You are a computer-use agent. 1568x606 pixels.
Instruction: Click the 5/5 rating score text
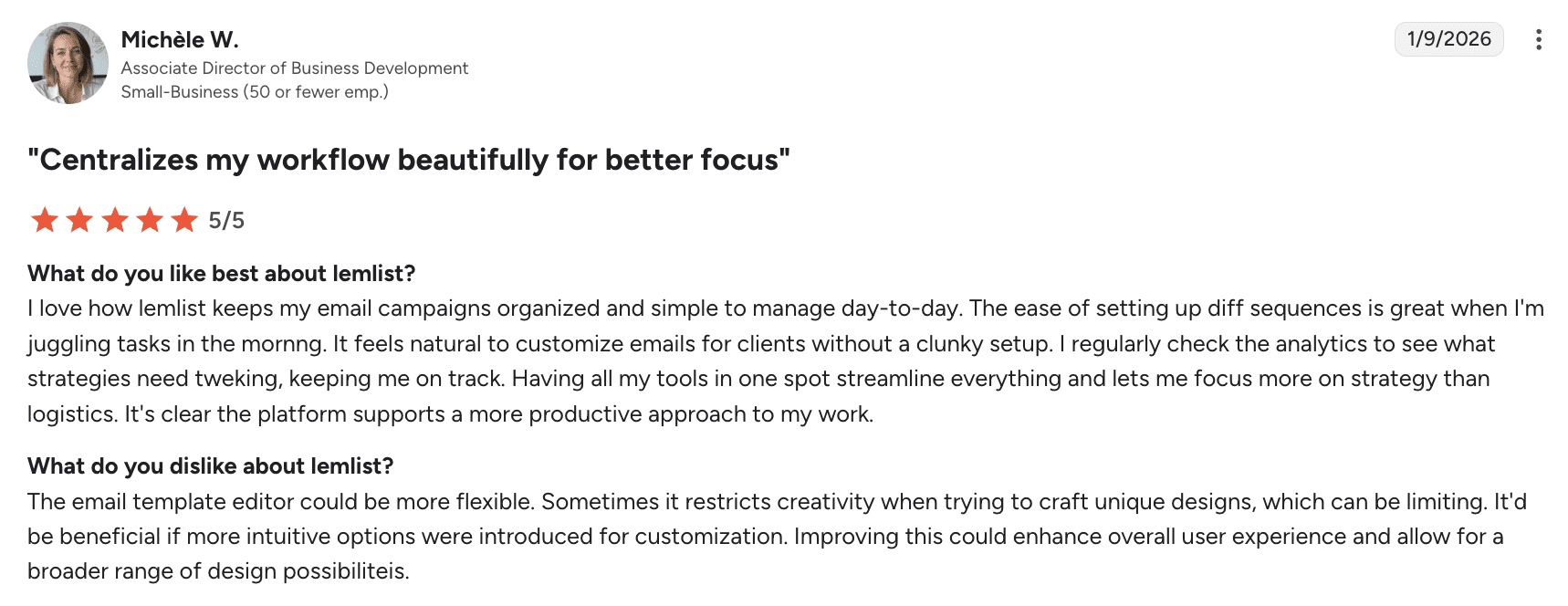click(x=226, y=221)
